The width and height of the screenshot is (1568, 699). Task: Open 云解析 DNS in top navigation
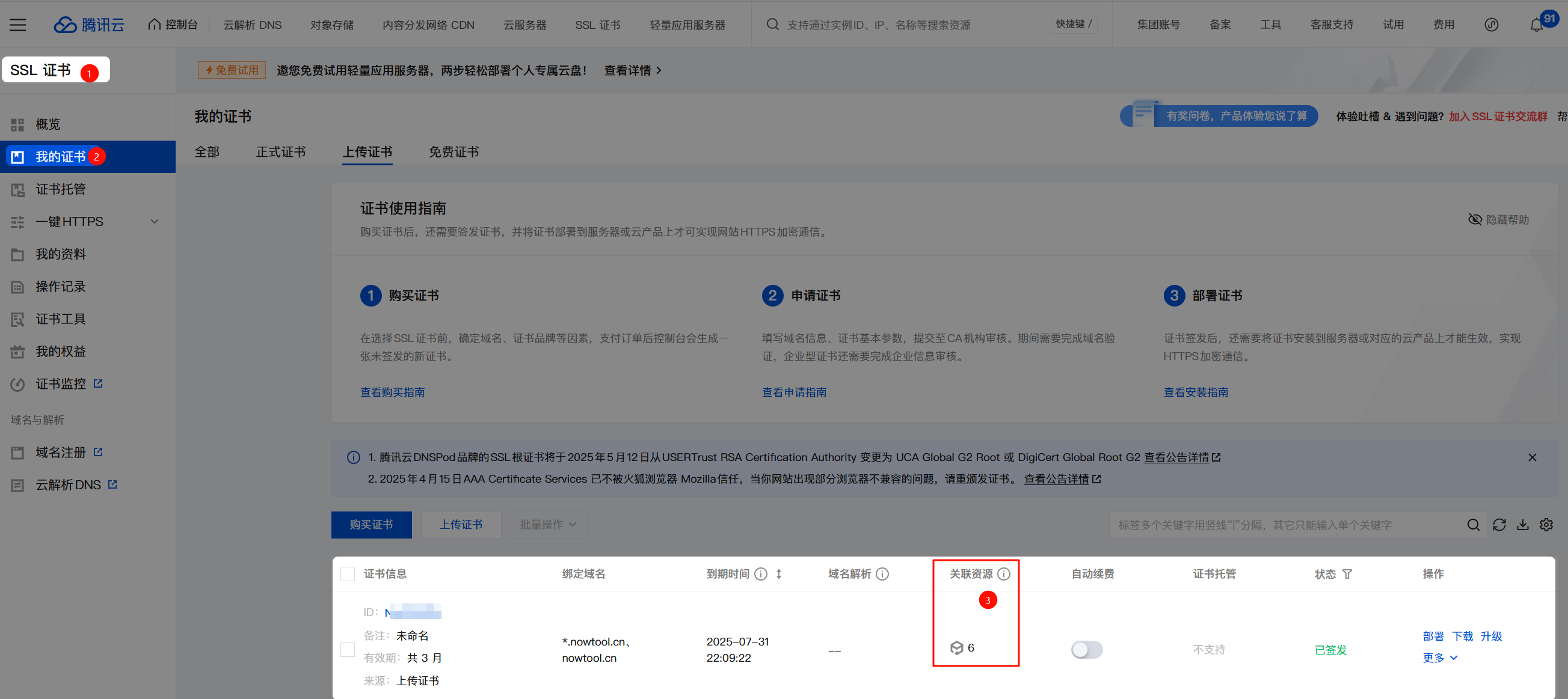[x=252, y=24]
